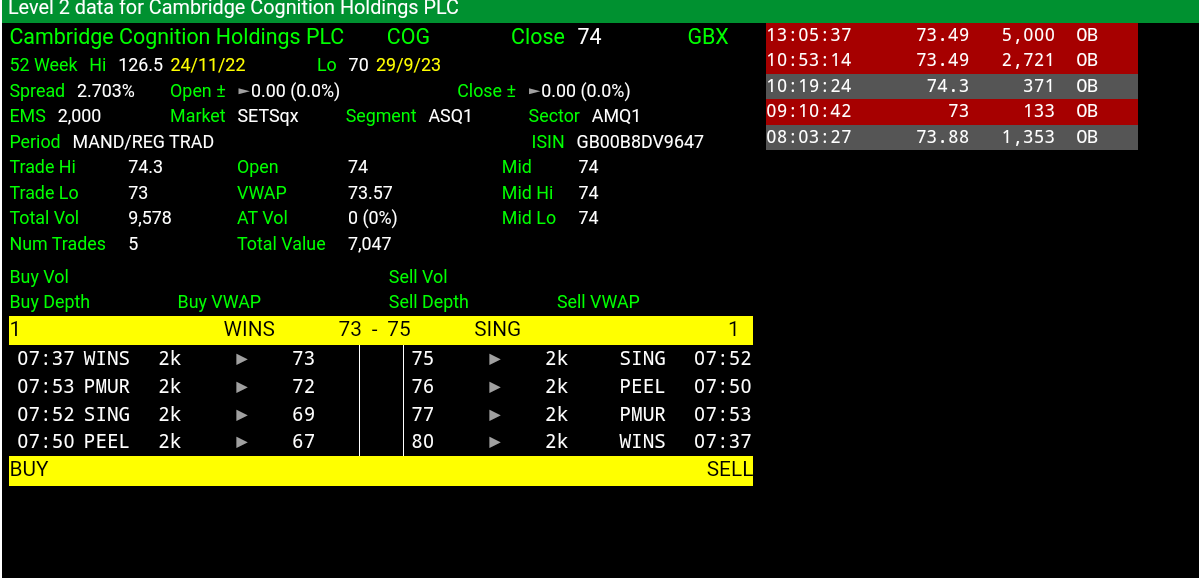
Task: Select the Trade Hi value 74.3
Action: 145,167
